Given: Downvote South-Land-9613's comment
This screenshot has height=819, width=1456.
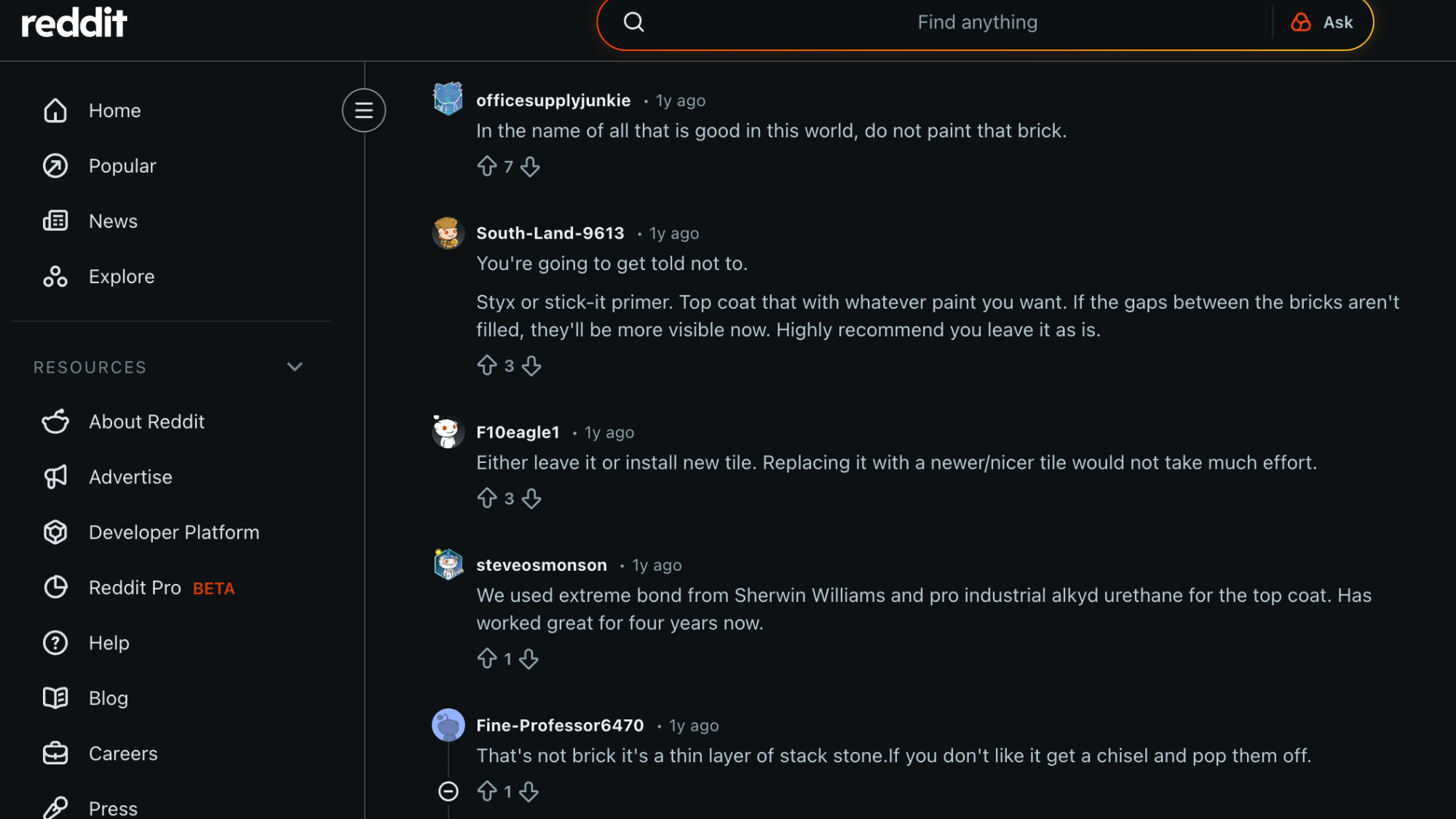Looking at the screenshot, I should [531, 365].
